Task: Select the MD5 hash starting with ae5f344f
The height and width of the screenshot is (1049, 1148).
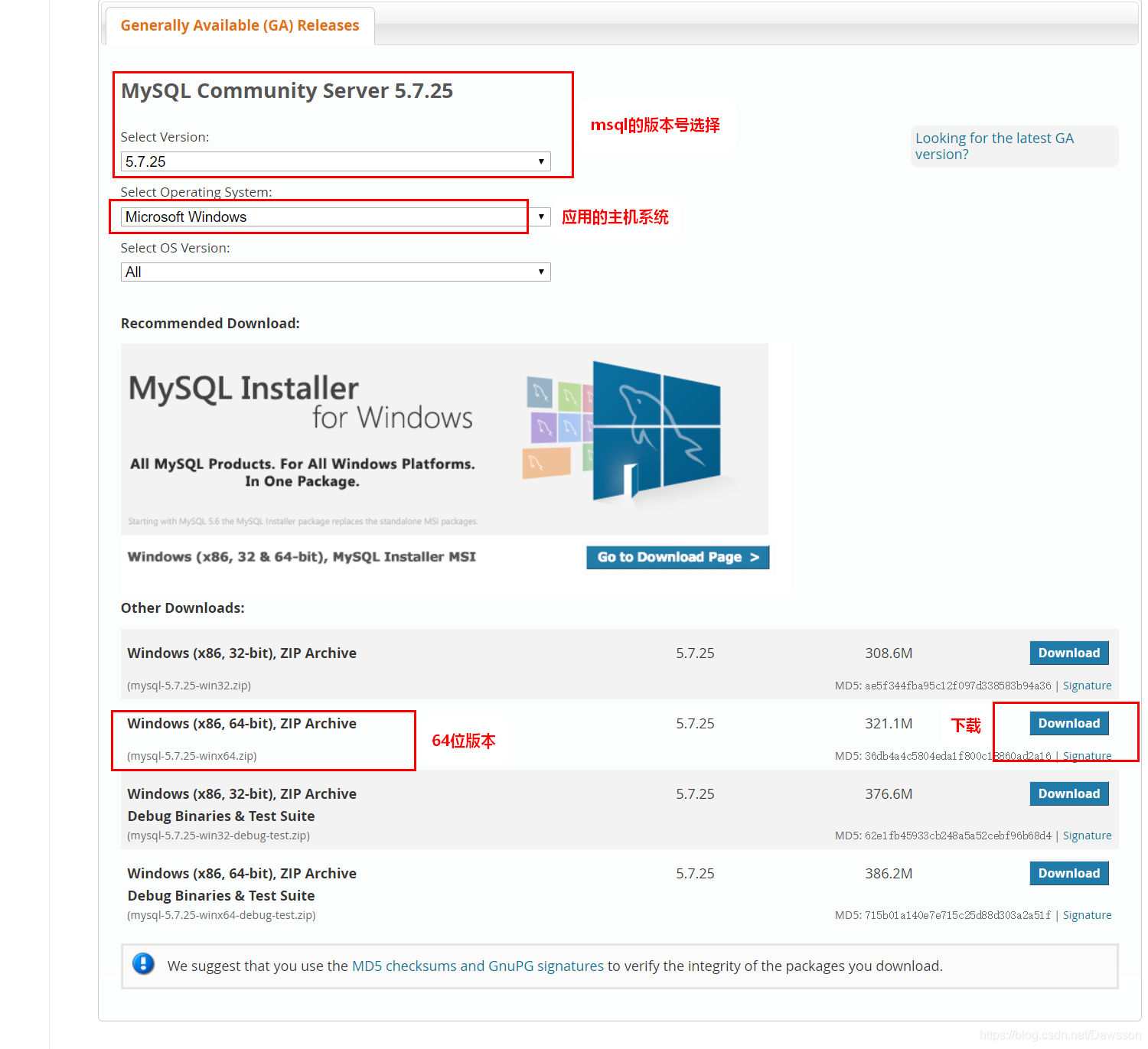Action: (958, 686)
